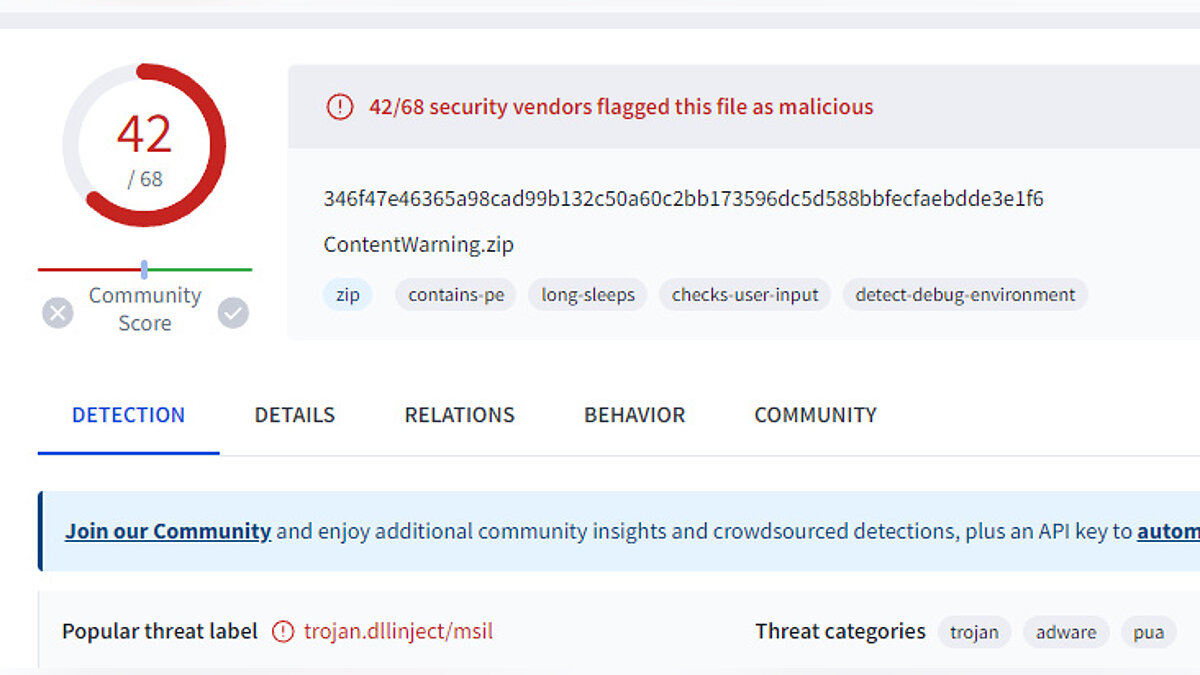Click the 42/68 detection score circle
1200x675 pixels.
click(144, 146)
